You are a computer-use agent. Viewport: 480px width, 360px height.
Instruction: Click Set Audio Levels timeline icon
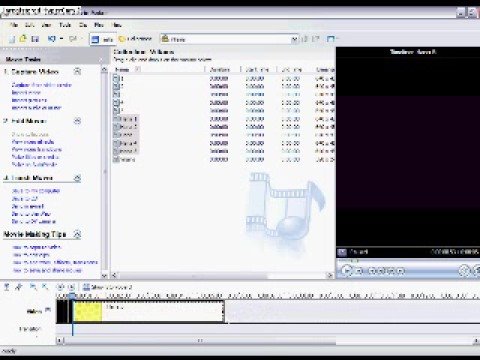pos(7,287)
